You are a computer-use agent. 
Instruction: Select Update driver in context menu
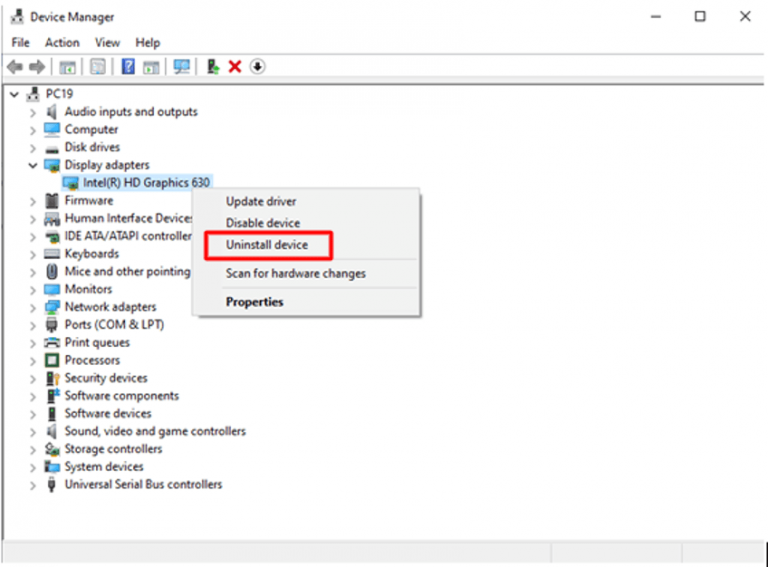tap(260, 202)
